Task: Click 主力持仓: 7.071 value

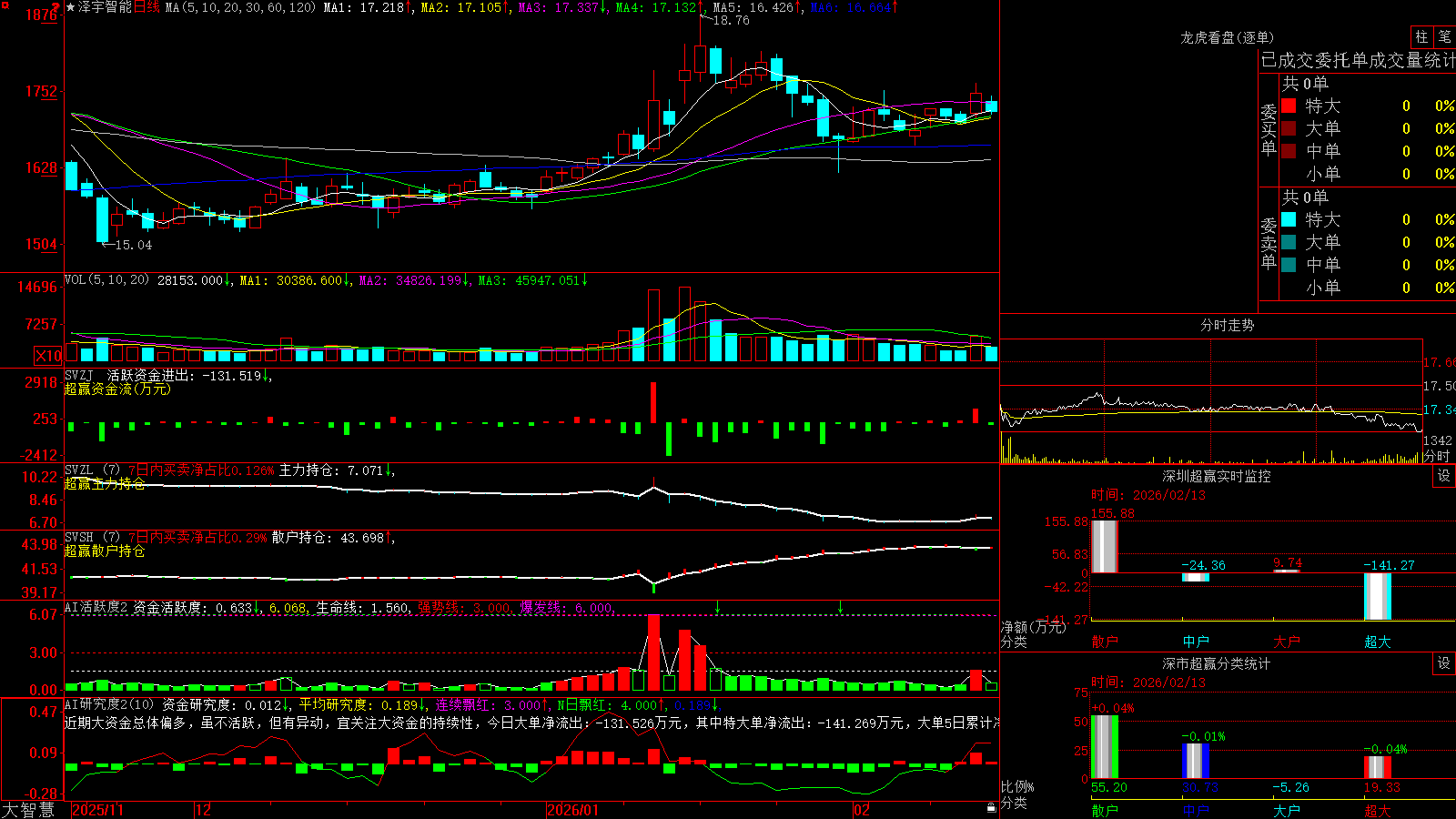Action: click(x=331, y=470)
